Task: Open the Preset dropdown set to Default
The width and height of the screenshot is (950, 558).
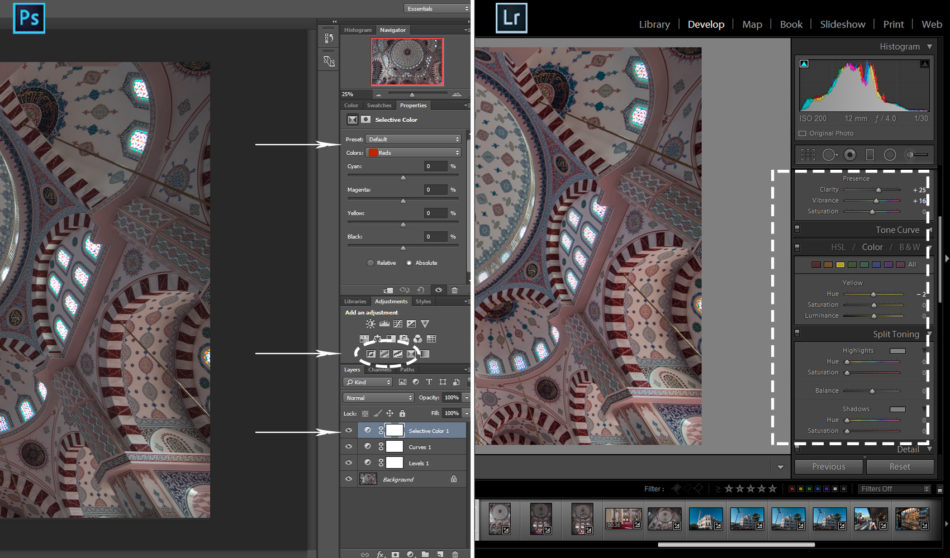Action: (x=414, y=139)
